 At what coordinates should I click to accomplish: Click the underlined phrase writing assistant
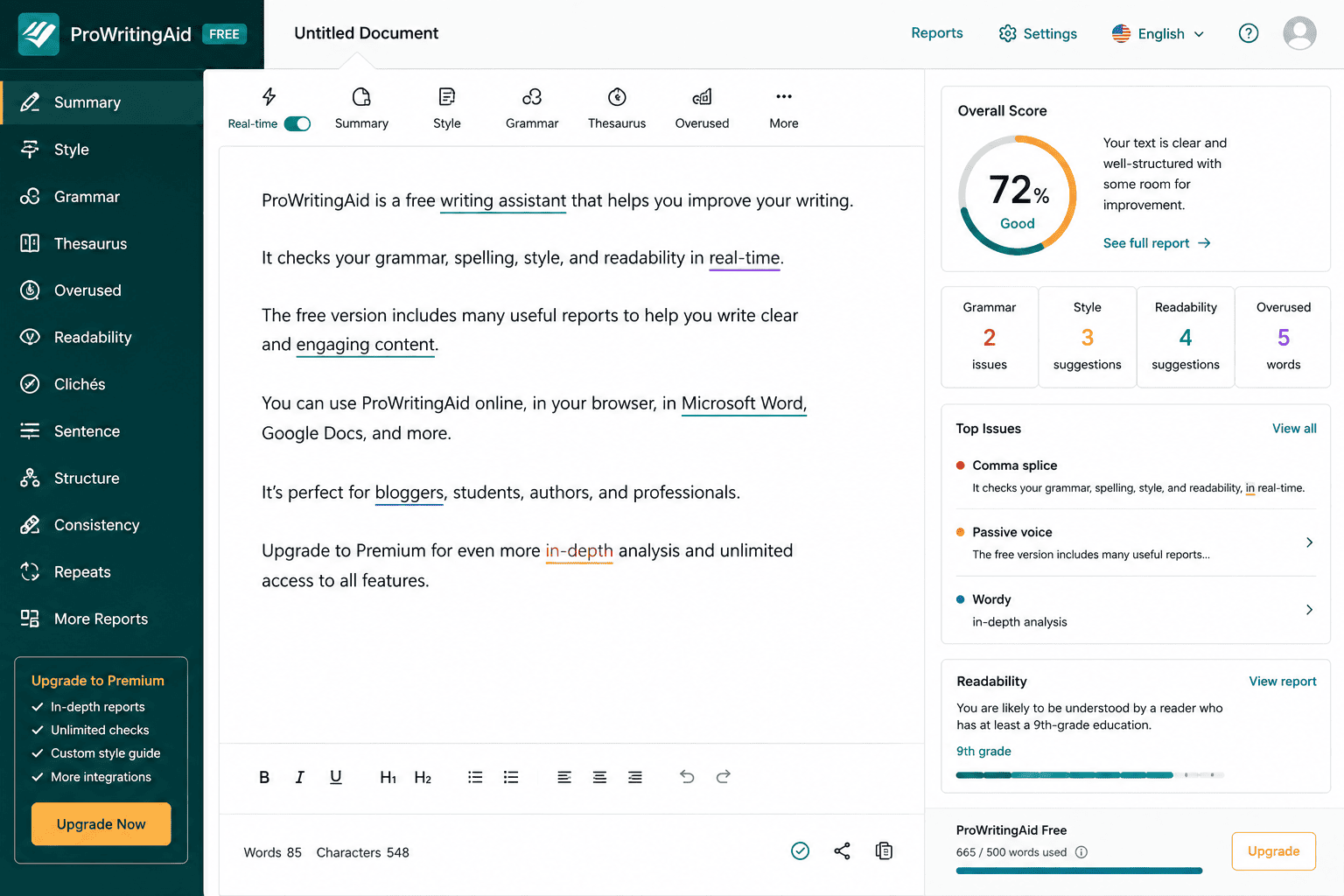[503, 201]
